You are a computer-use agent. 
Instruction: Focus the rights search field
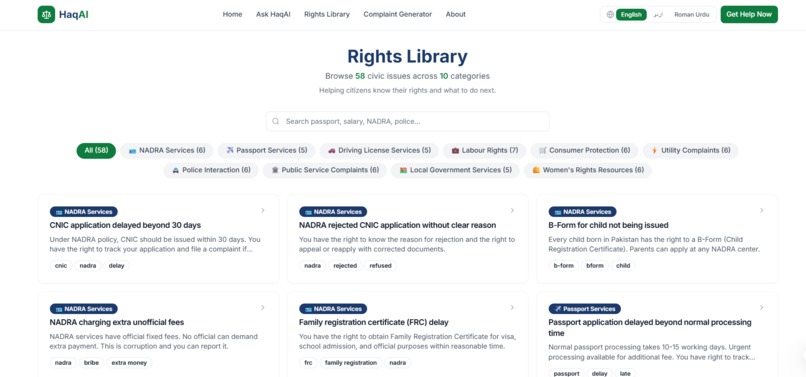[408, 121]
